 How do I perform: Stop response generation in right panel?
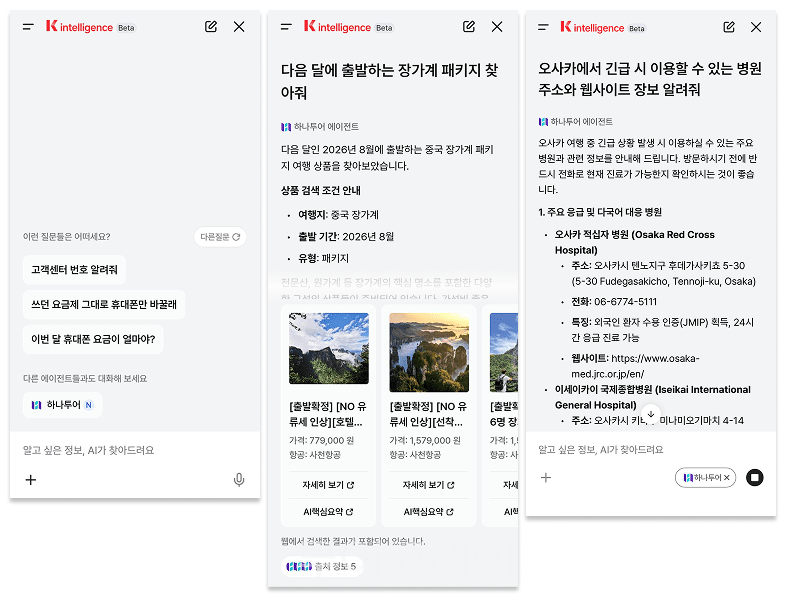click(754, 477)
